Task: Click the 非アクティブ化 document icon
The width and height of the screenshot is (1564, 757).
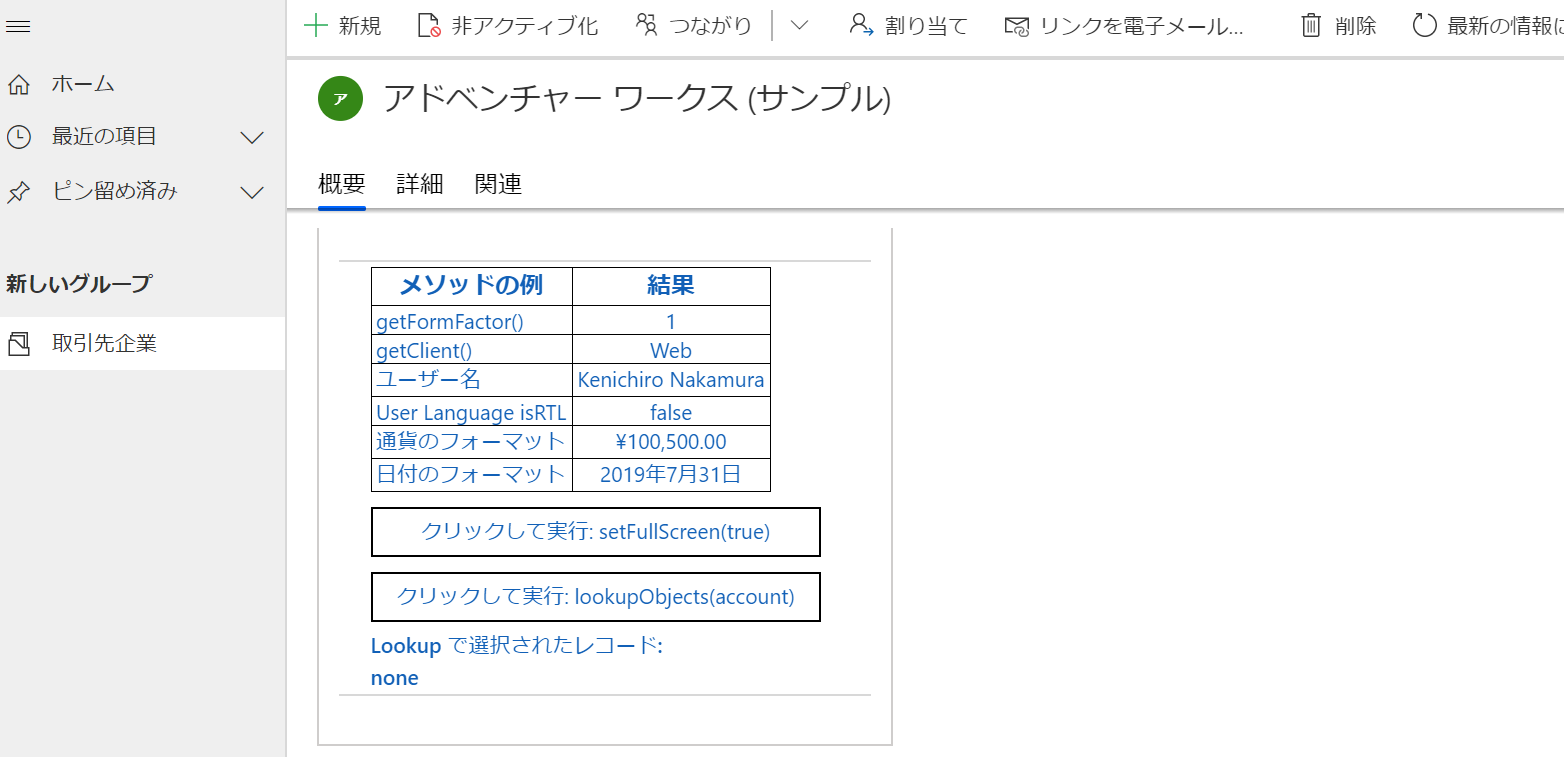Action: click(429, 26)
